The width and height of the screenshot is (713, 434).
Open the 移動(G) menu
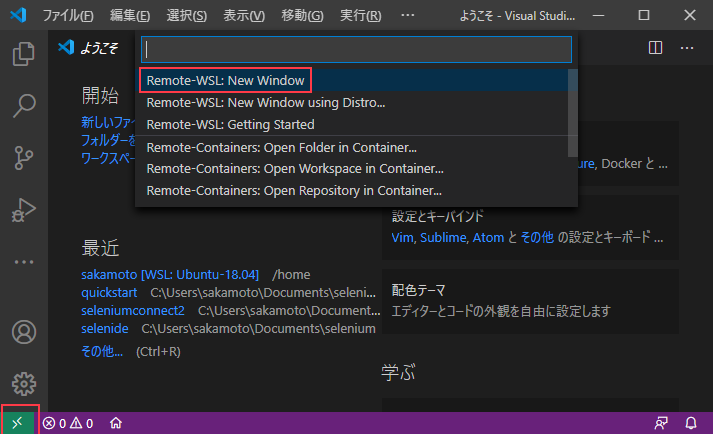pos(302,16)
